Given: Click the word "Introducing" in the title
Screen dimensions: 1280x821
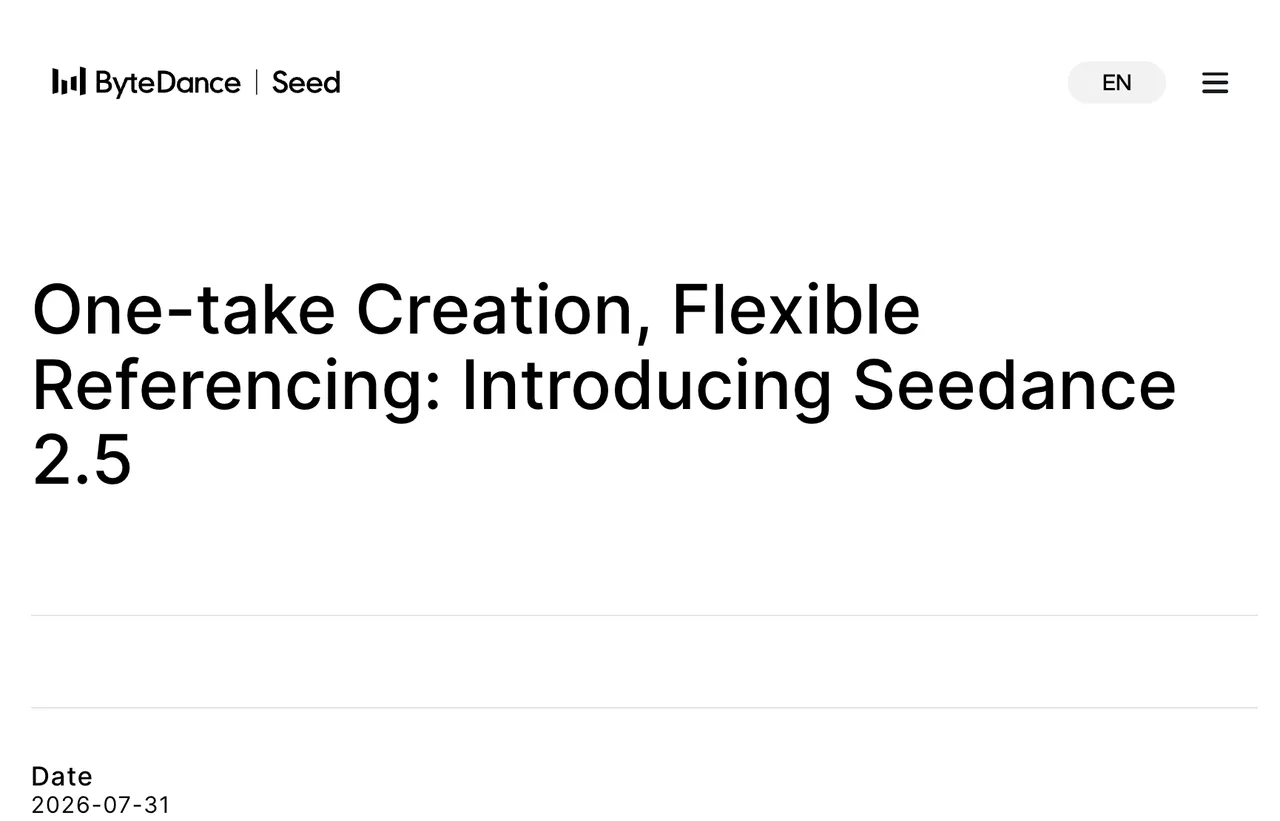Looking at the screenshot, I should [x=646, y=388].
